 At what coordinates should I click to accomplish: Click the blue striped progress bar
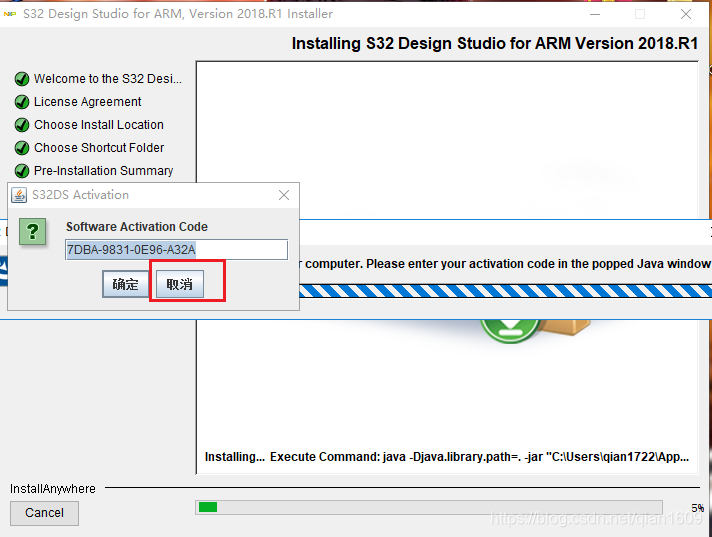(x=500, y=291)
